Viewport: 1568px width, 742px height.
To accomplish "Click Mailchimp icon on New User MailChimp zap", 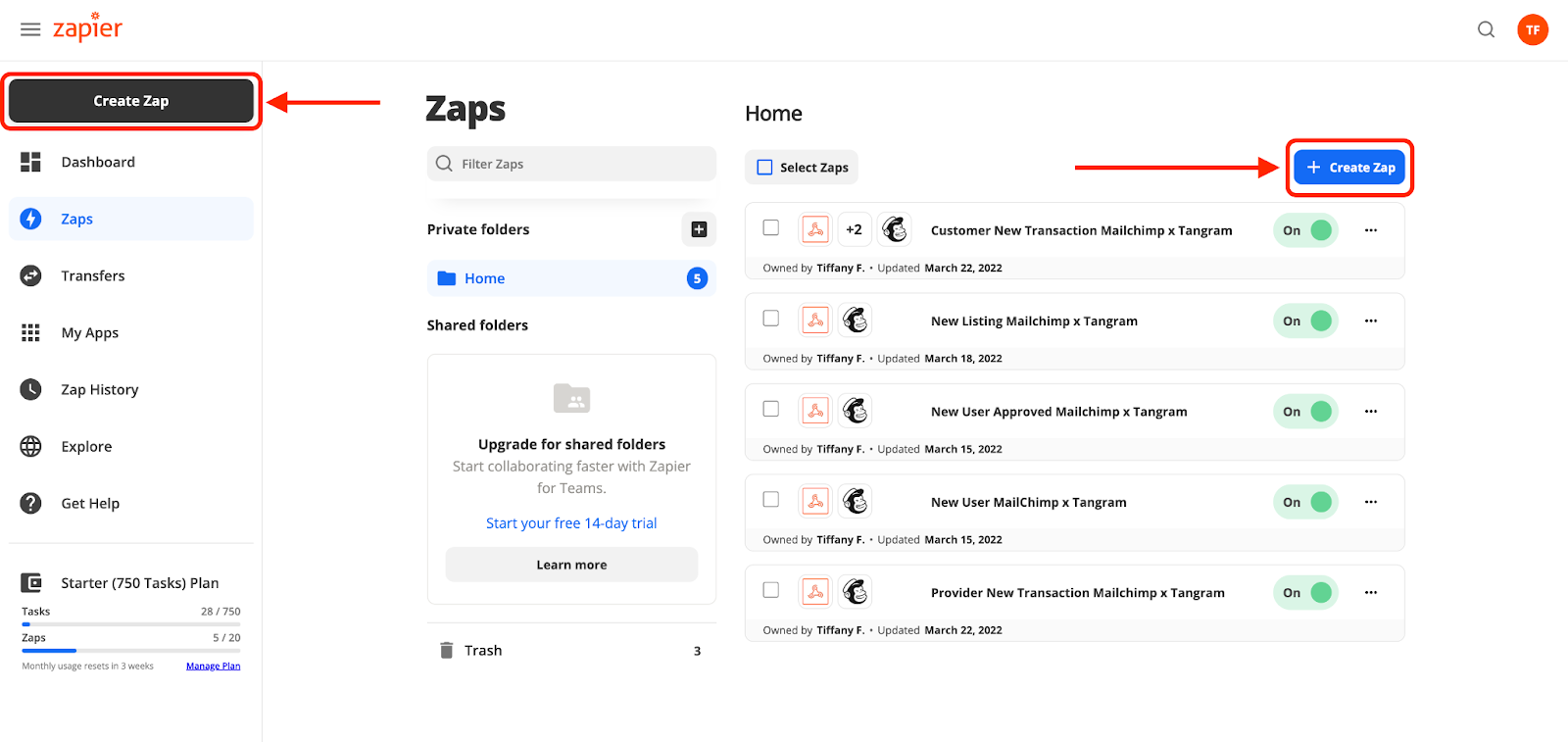I will pos(855,501).
